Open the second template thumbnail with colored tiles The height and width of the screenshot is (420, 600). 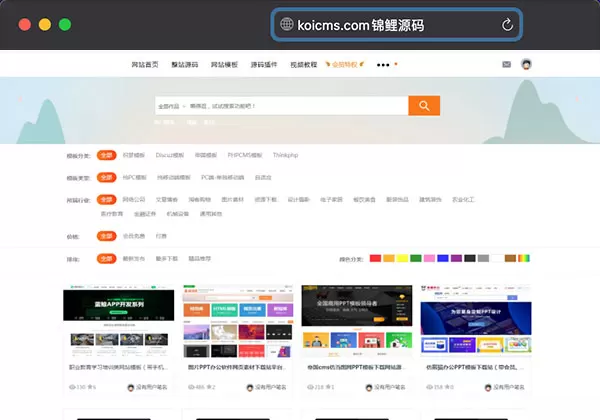238,321
